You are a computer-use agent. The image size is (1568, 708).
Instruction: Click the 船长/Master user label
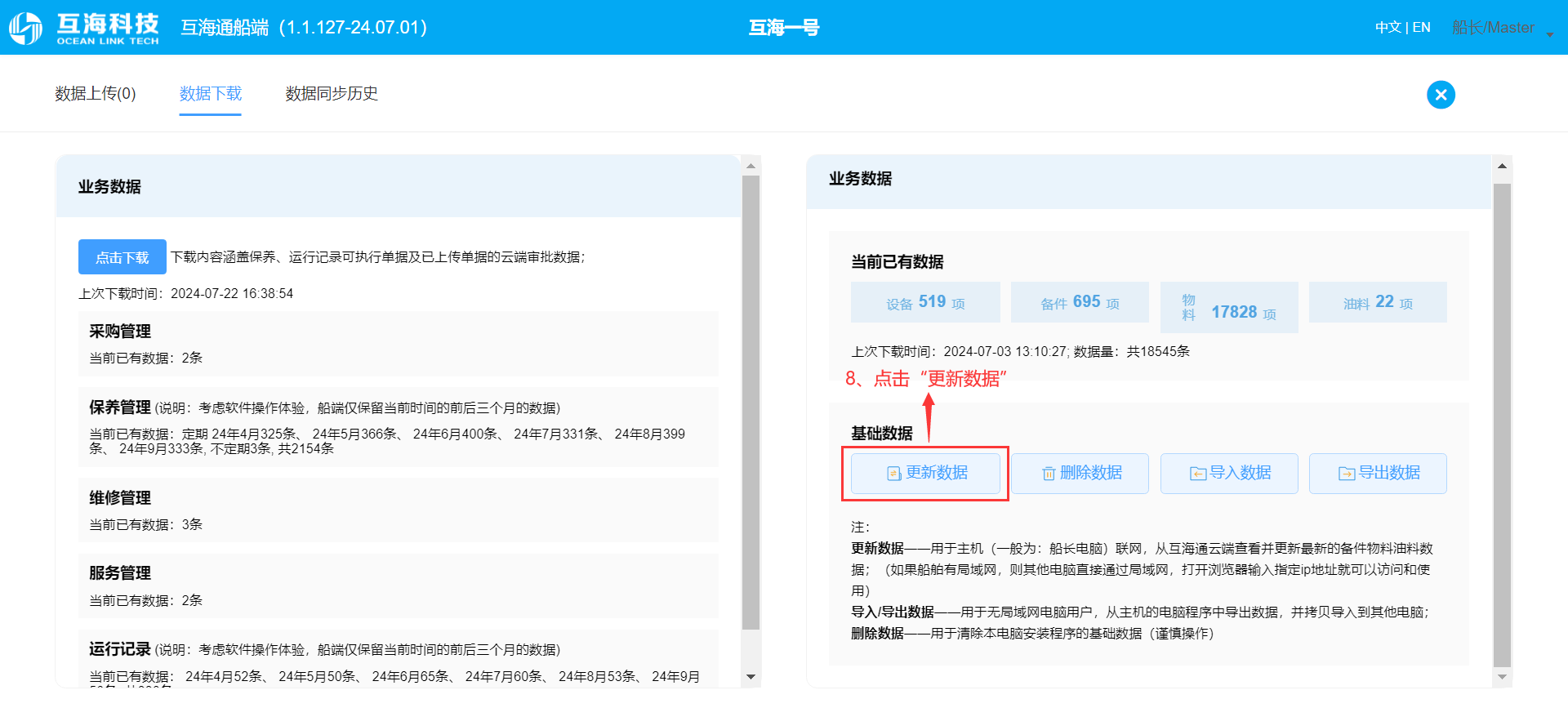(1493, 28)
